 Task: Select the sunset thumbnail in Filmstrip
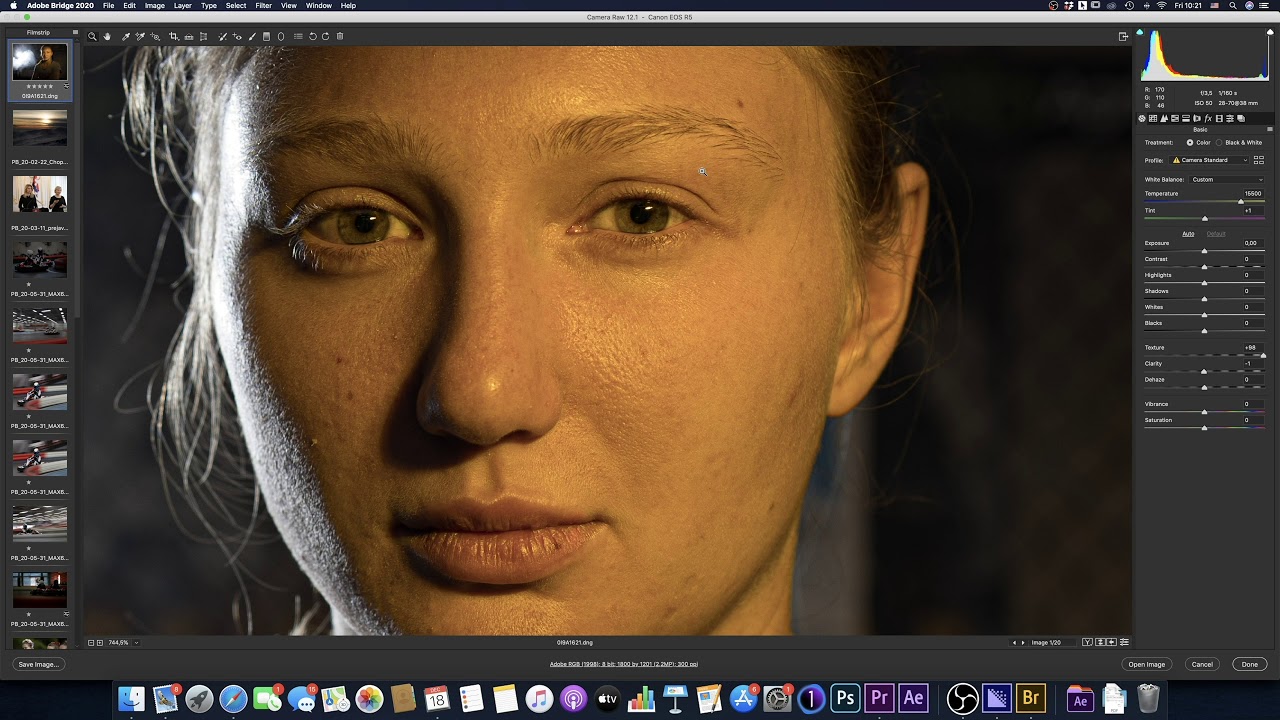click(40, 128)
